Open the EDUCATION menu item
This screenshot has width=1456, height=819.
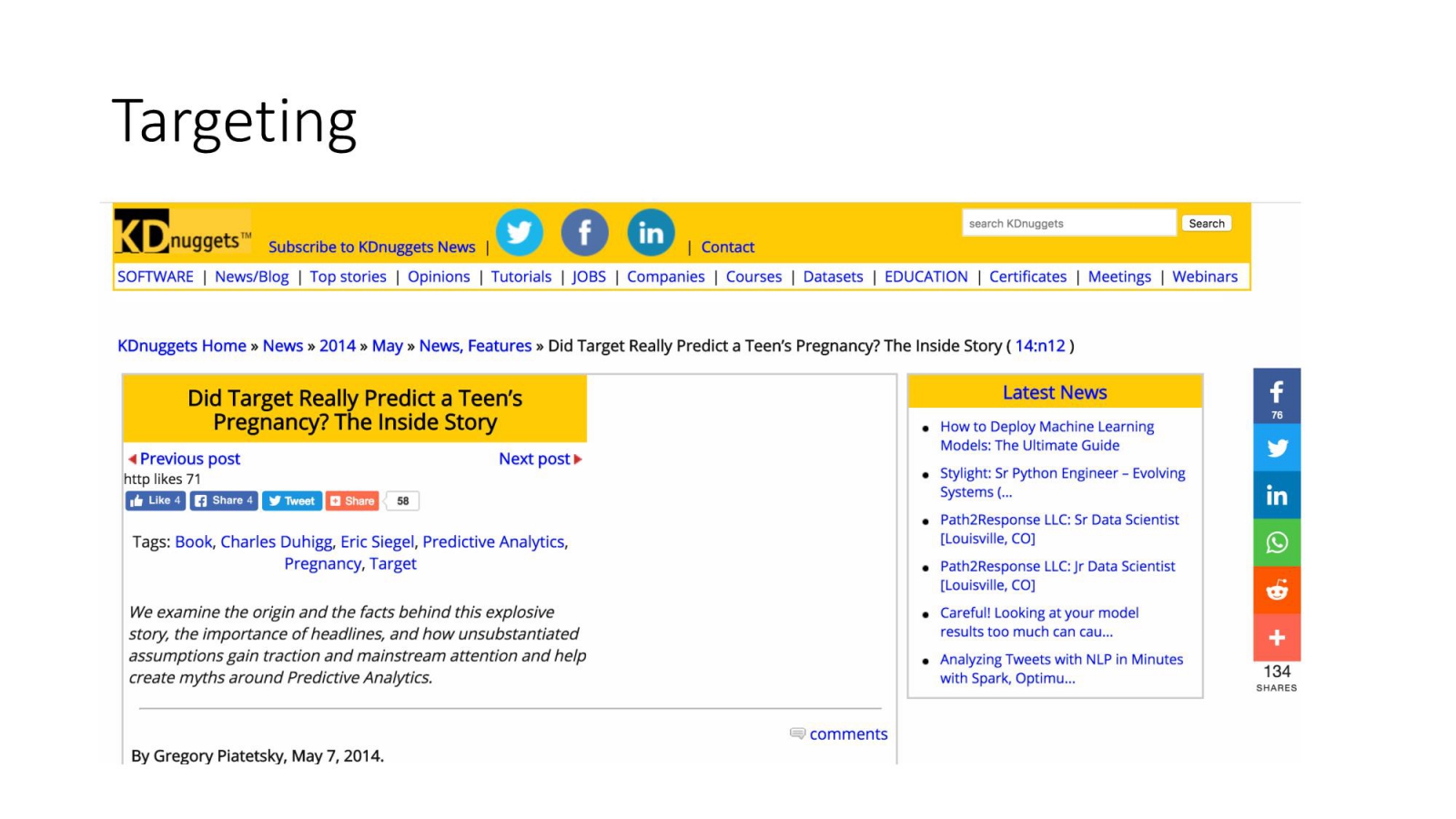pyautogui.click(x=926, y=277)
